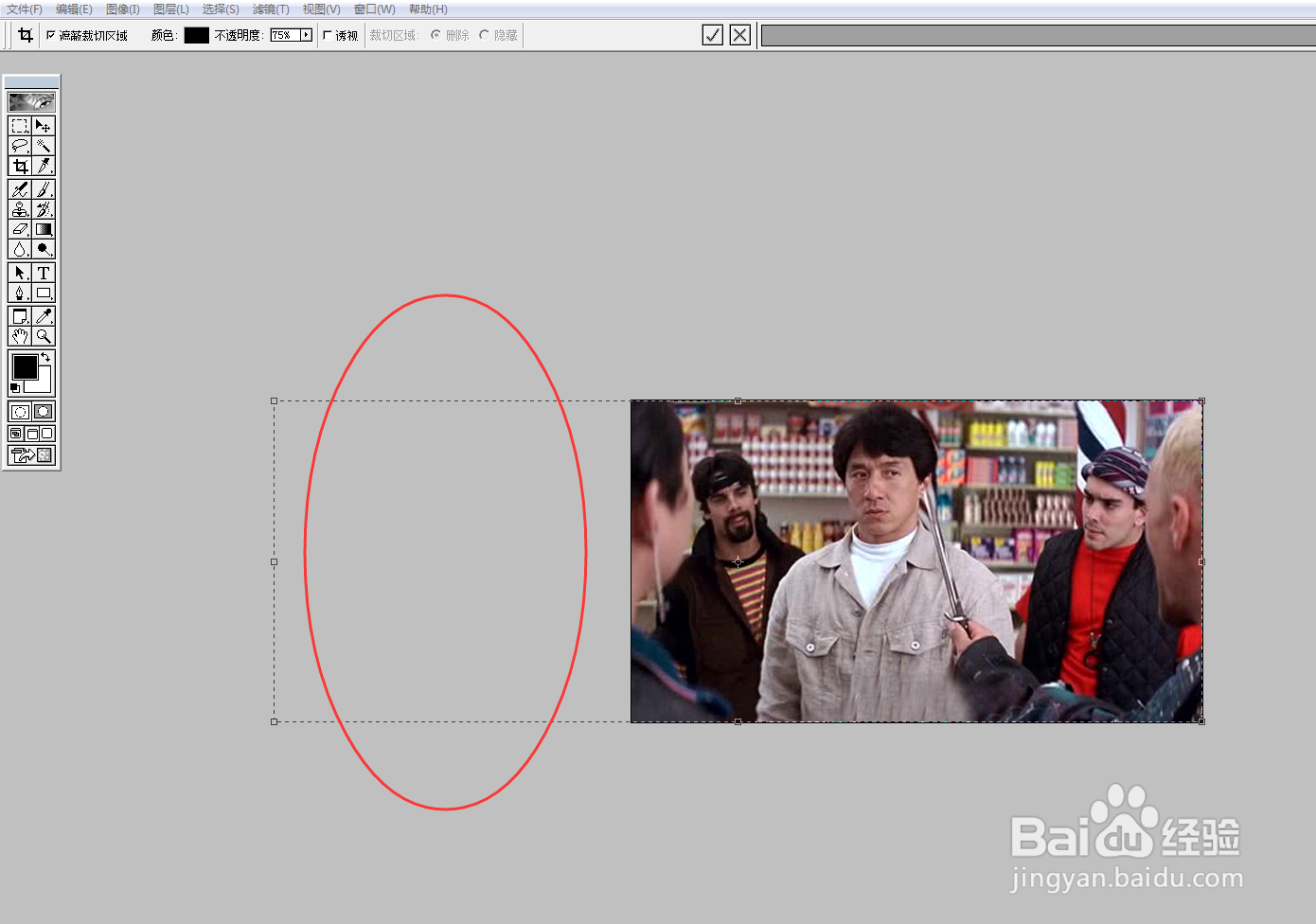The width and height of the screenshot is (1316, 924).
Task: Click the crop box bottom-left corner handle
Action: 275,721
